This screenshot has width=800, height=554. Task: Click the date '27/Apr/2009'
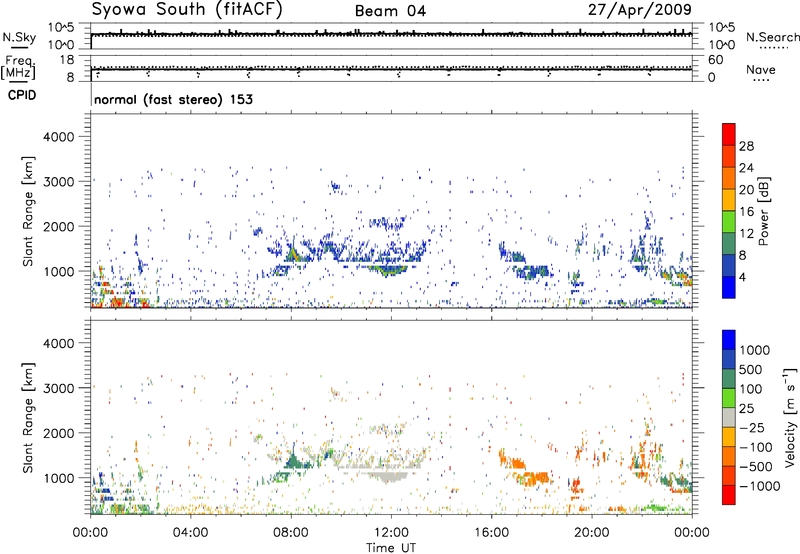[x=640, y=10]
